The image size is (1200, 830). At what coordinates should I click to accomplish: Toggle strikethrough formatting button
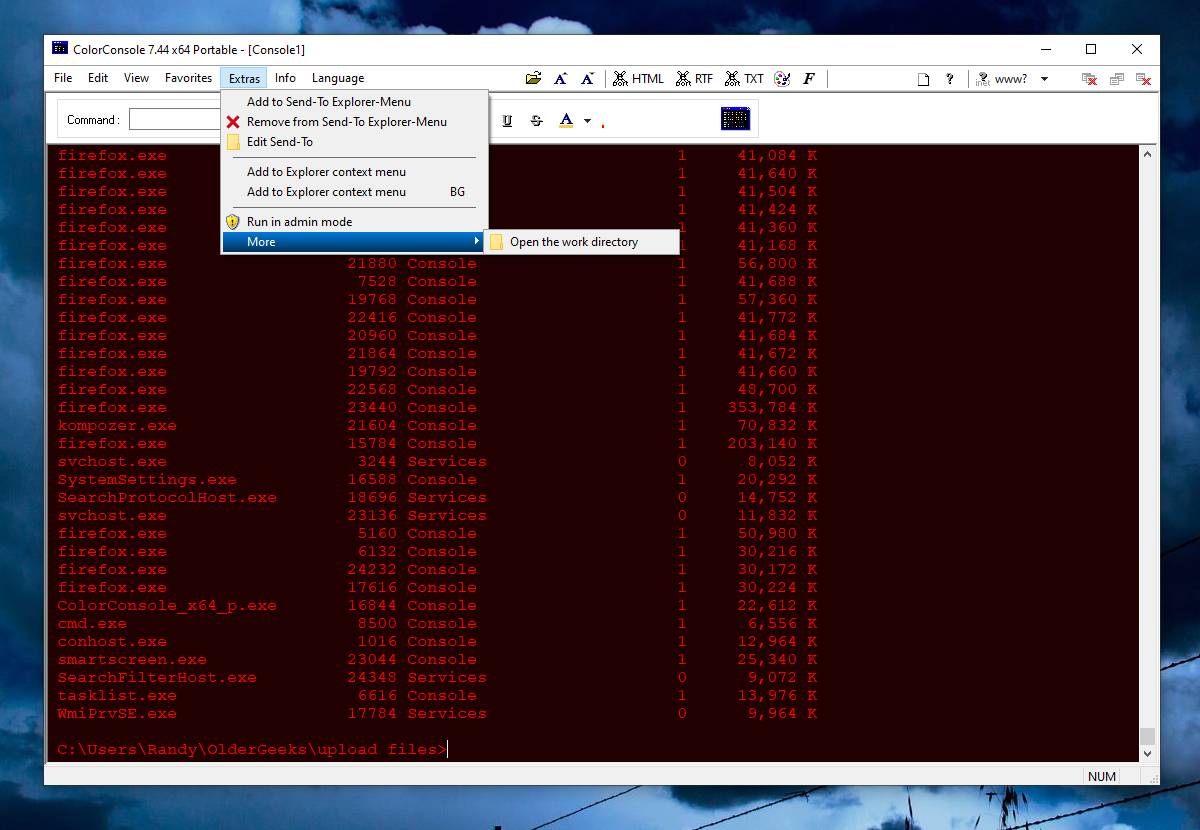pyautogui.click(x=536, y=120)
